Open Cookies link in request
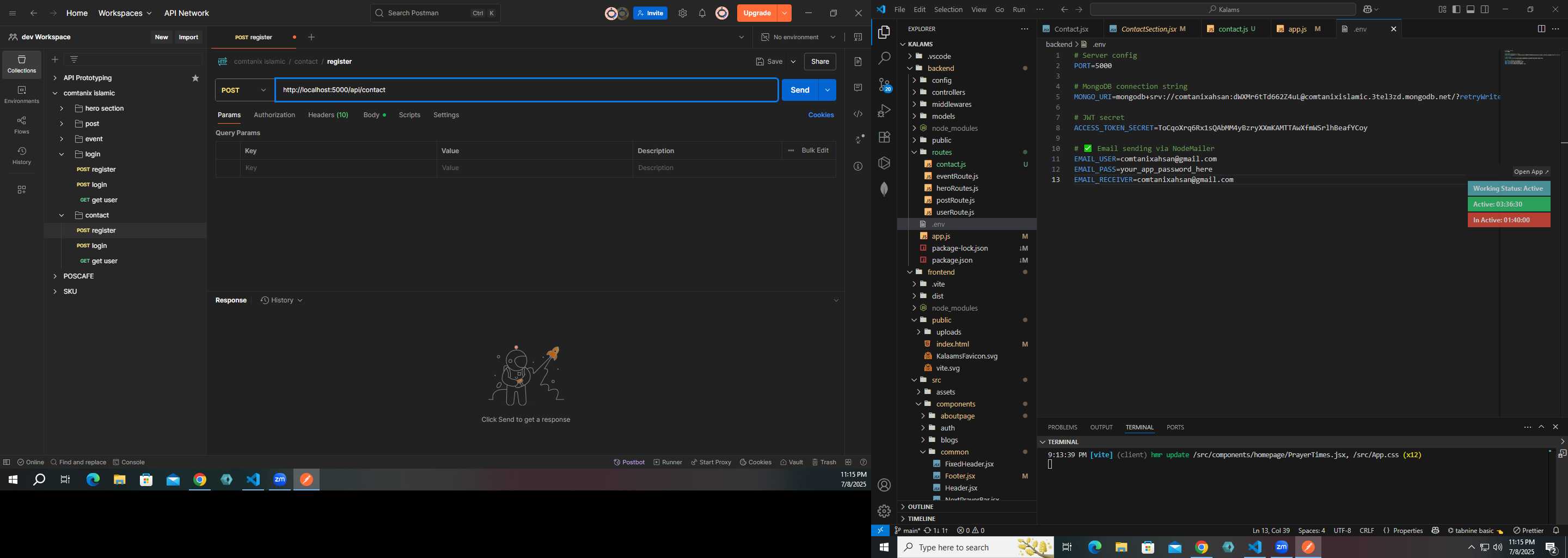The height and width of the screenshot is (558, 1568). point(820,115)
